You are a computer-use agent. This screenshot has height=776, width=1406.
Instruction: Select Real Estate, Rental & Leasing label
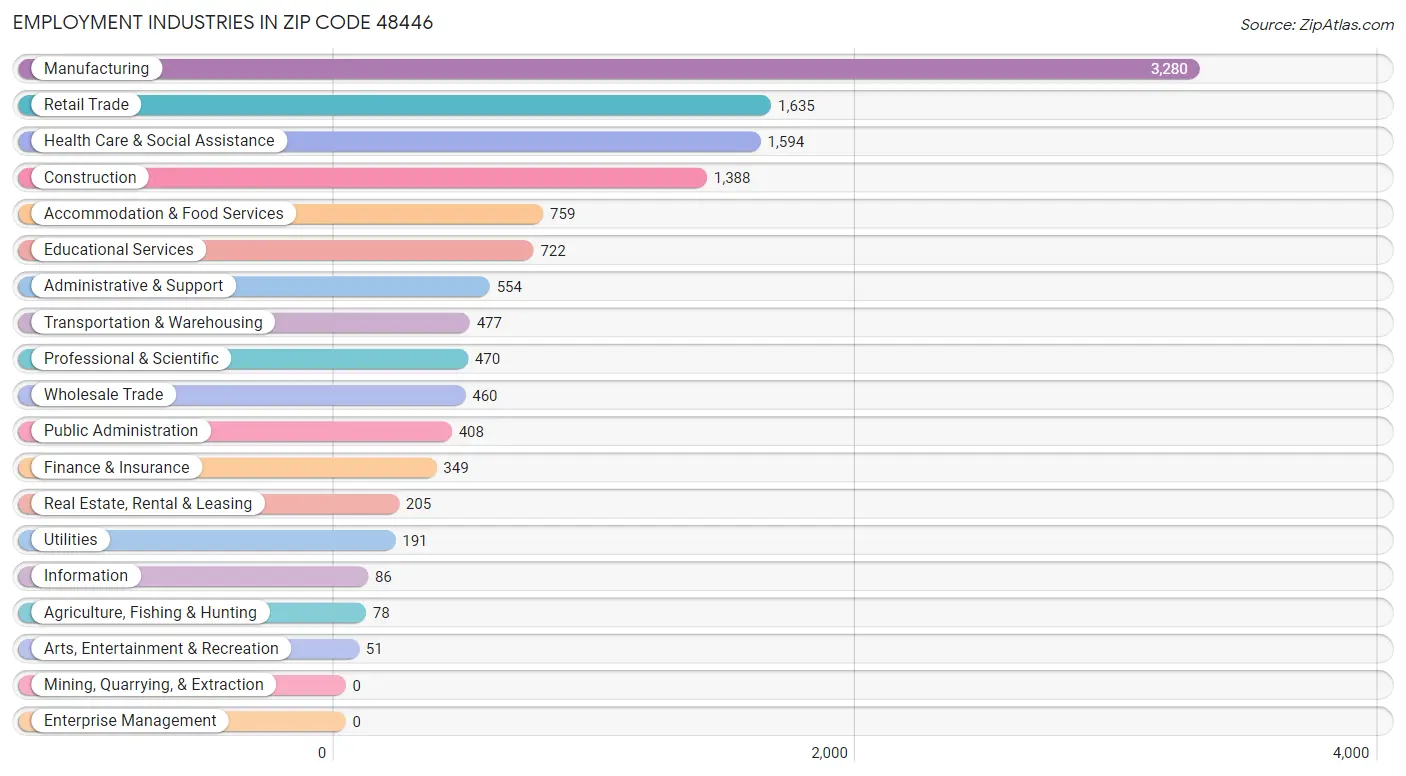click(x=148, y=504)
